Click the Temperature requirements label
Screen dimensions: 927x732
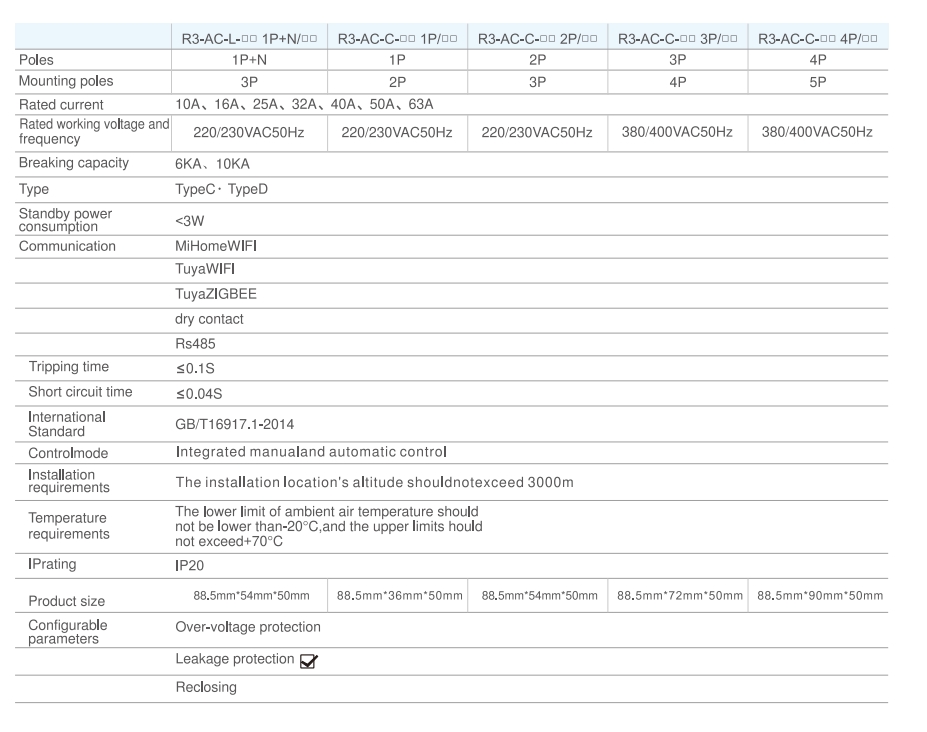(69, 526)
